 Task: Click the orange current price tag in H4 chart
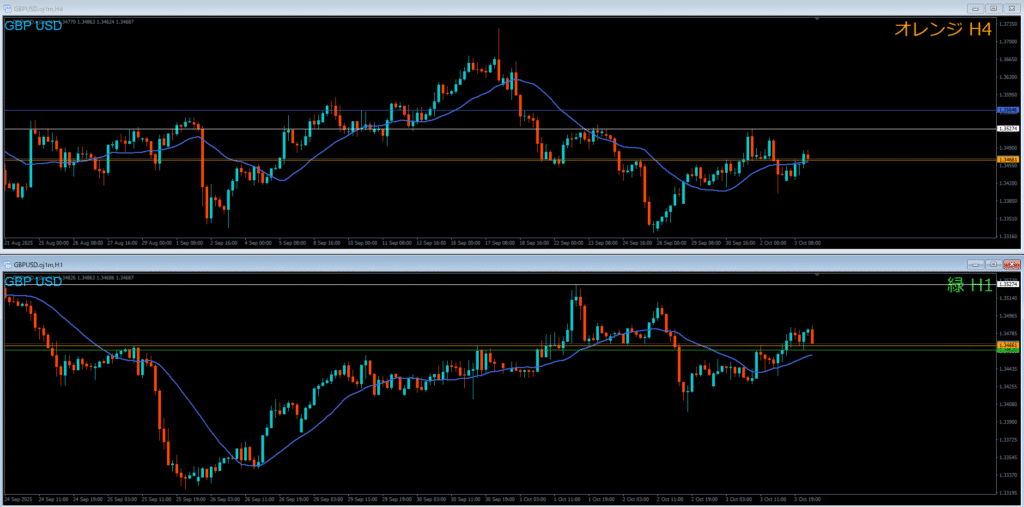coord(1009,159)
